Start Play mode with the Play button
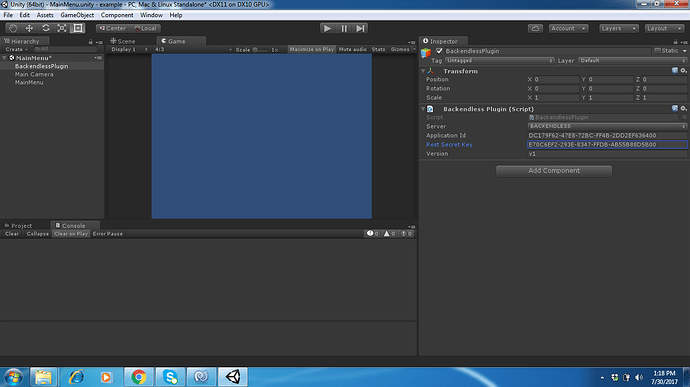Screen dimensions: 690x387 point(327,28)
